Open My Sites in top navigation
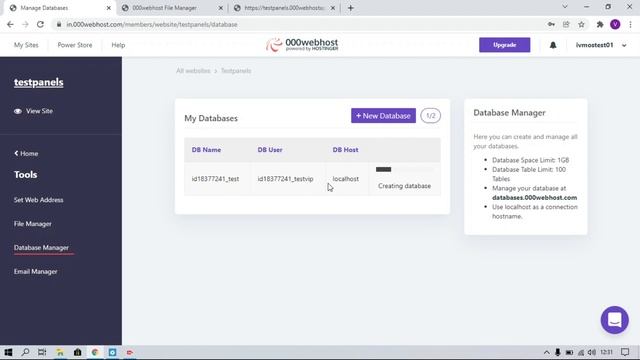The height and width of the screenshot is (360, 640). [26, 45]
